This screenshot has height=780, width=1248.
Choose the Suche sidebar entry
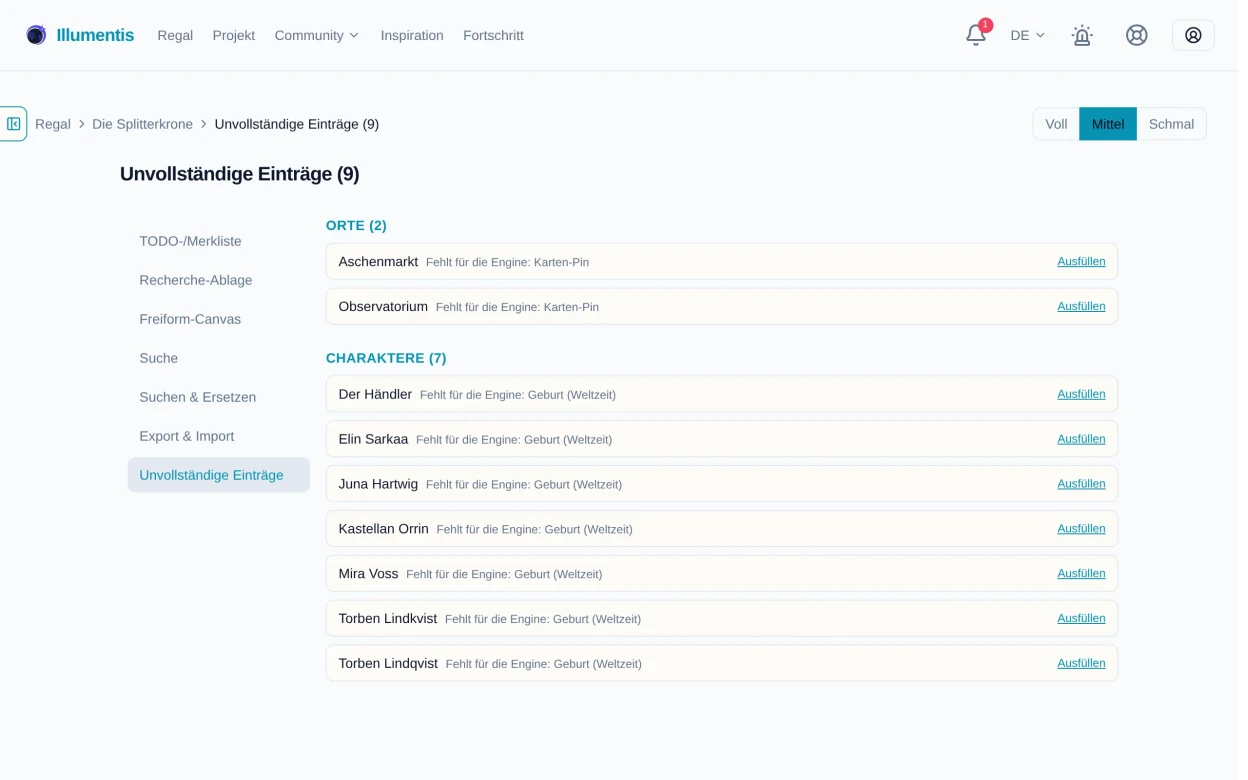pos(219,358)
